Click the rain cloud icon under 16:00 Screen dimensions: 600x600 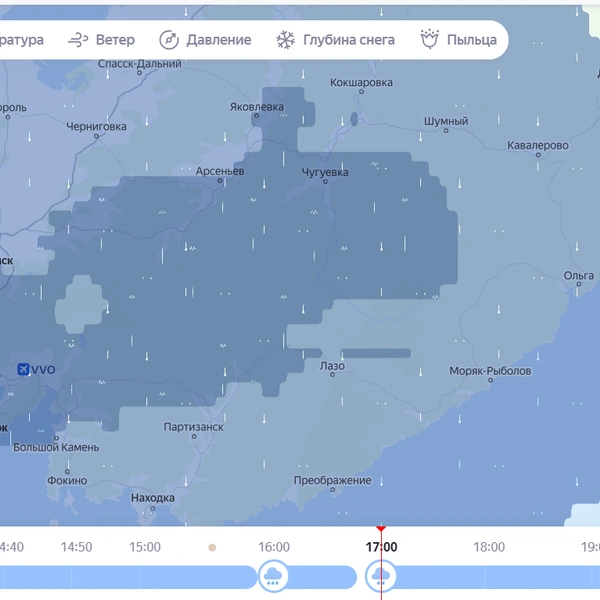pyautogui.click(x=273, y=576)
